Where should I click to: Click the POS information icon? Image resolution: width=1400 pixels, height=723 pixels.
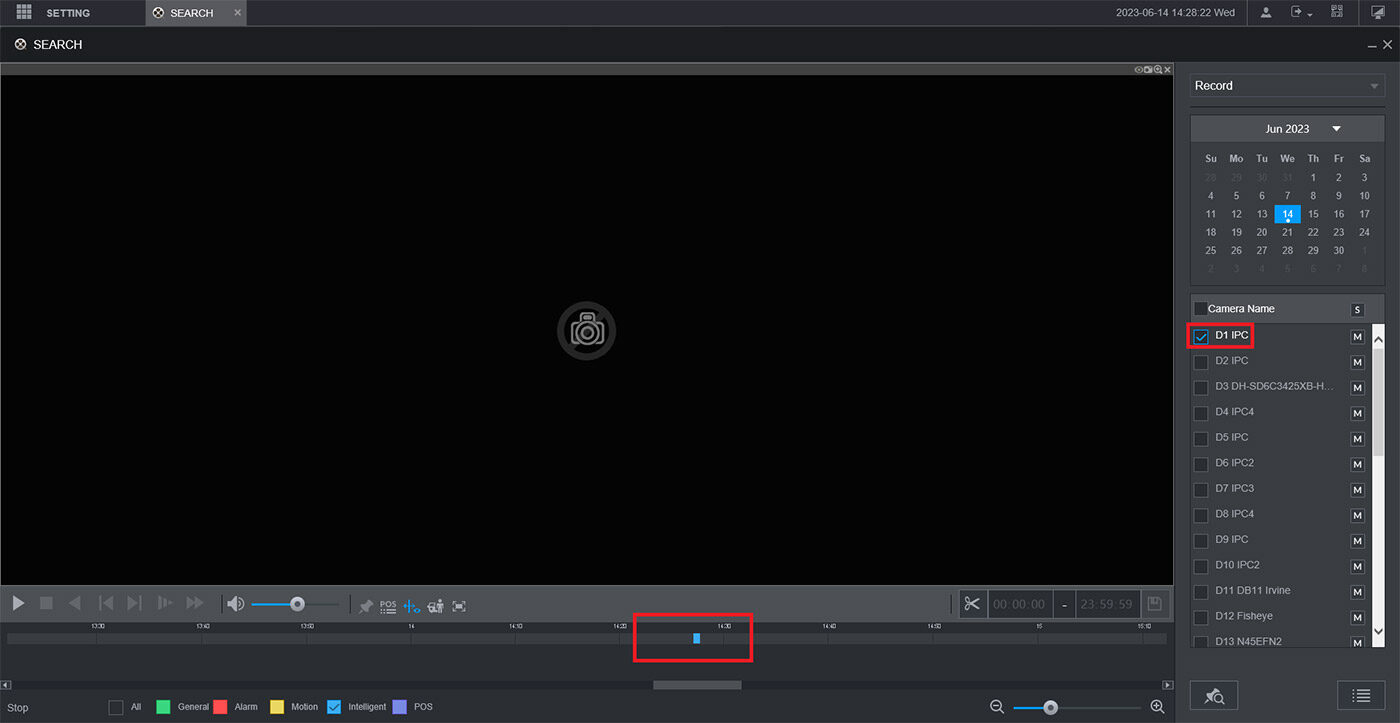click(x=388, y=605)
